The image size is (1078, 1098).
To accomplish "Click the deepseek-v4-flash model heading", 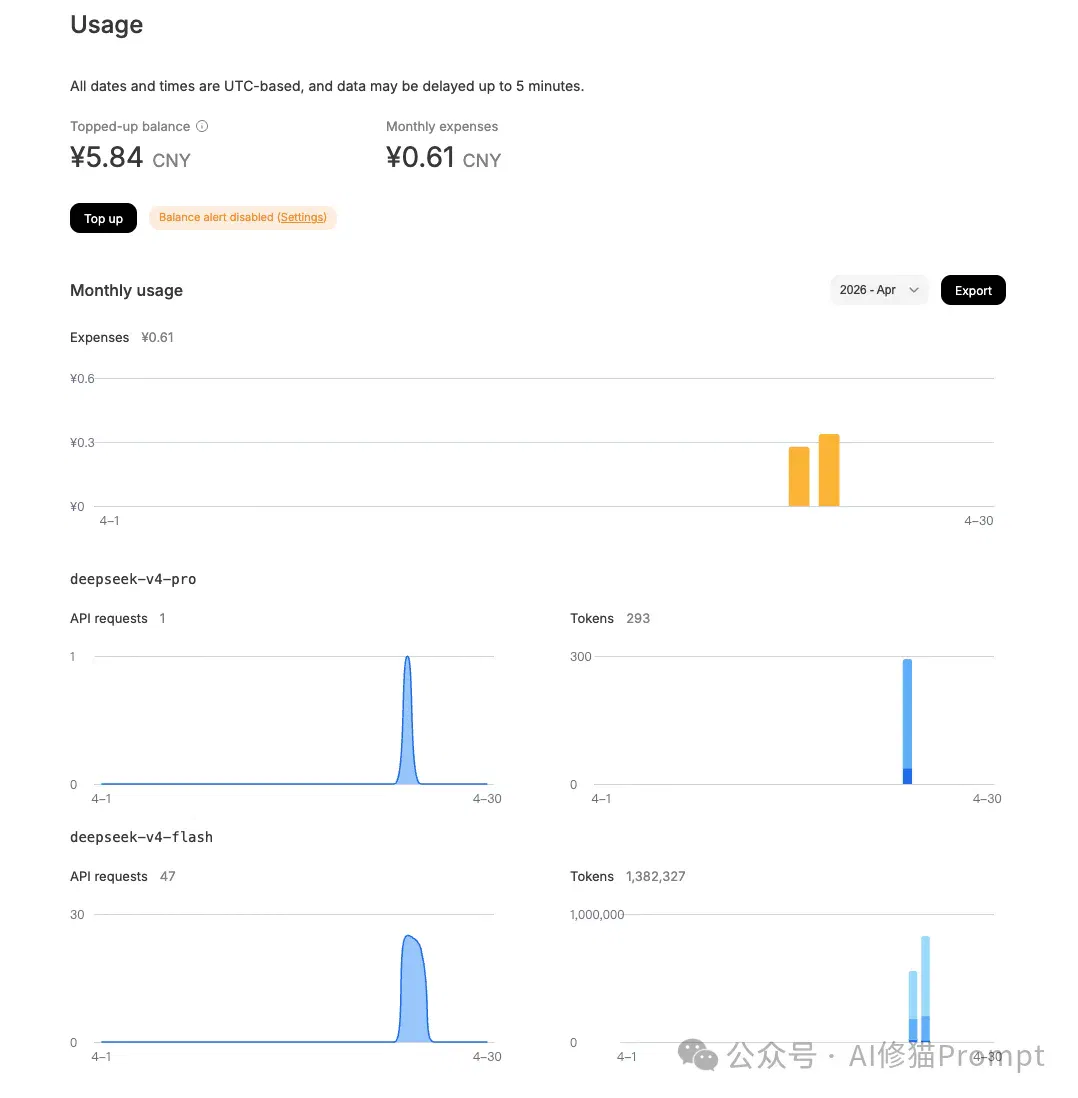I will click(141, 837).
